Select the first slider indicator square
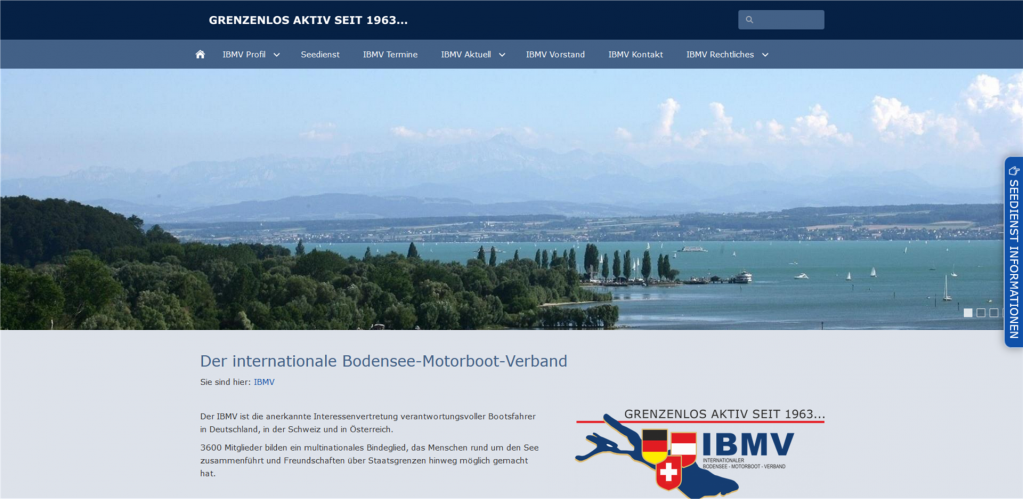Image resolution: width=1023 pixels, height=499 pixels. pos(968,312)
